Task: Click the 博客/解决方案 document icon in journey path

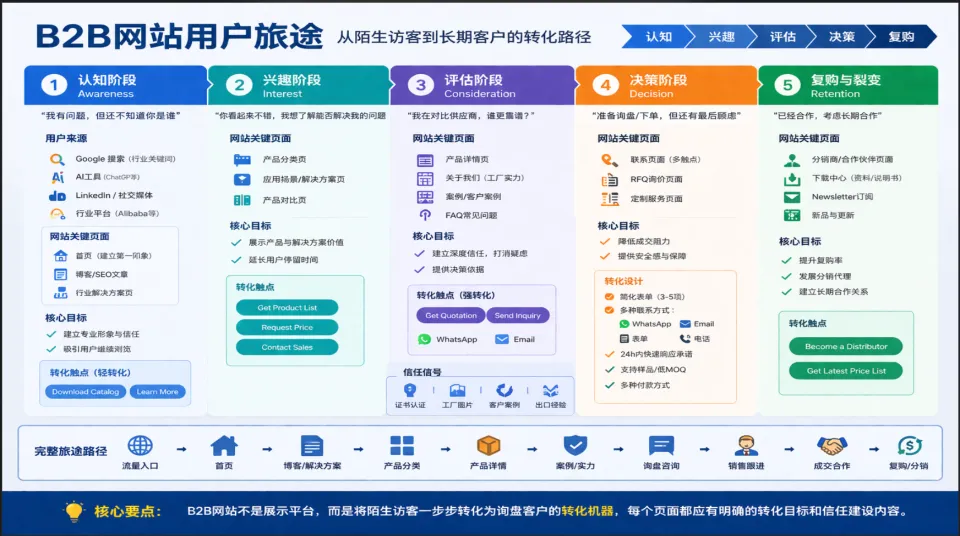Action: tap(312, 445)
